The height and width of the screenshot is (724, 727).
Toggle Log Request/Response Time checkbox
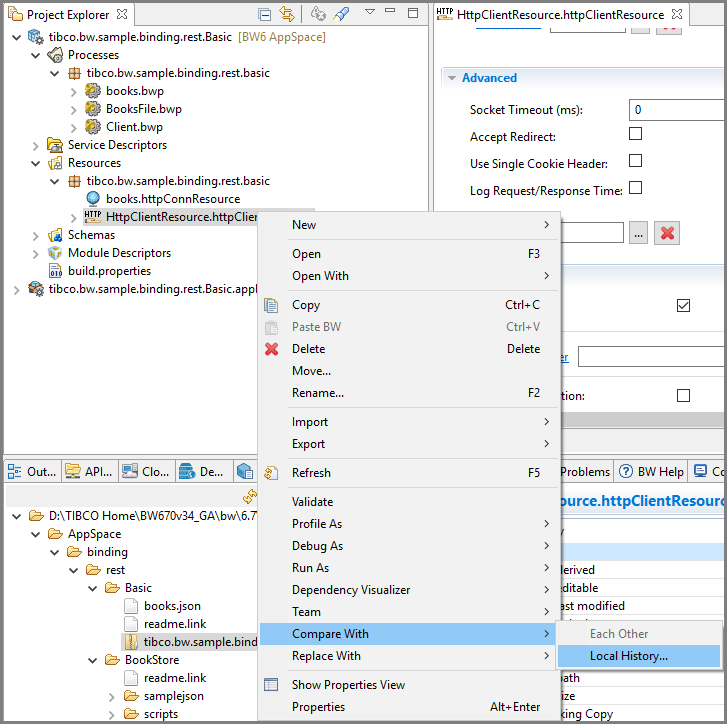pyautogui.click(x=635, y=188)
